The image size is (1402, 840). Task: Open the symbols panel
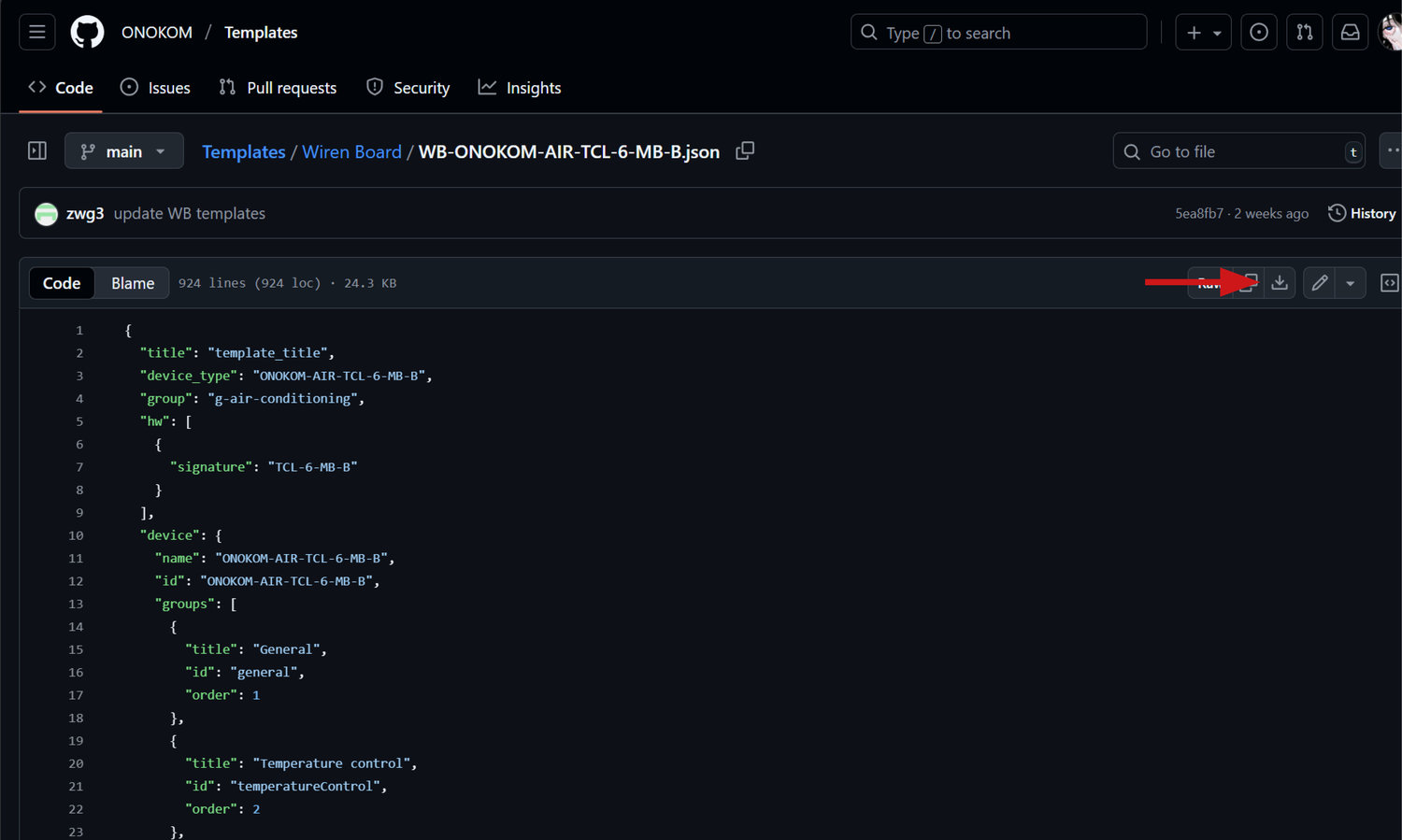pyautogui.click(x=1390, y=283)
